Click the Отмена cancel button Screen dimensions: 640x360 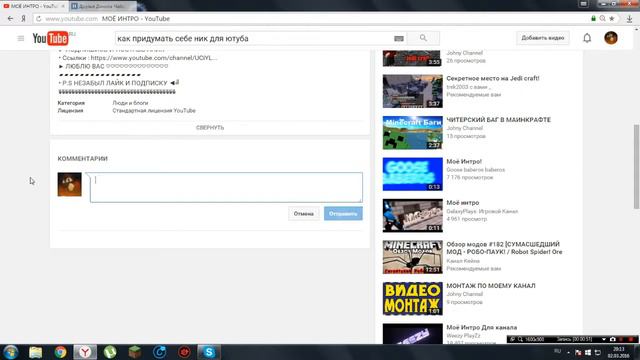[304, 213]
